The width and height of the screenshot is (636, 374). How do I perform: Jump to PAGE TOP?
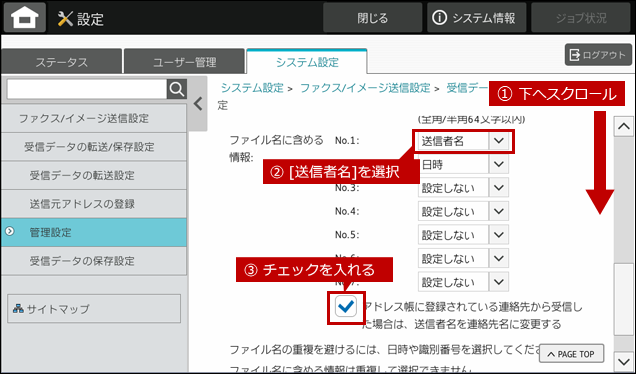(x=571, y=354)
